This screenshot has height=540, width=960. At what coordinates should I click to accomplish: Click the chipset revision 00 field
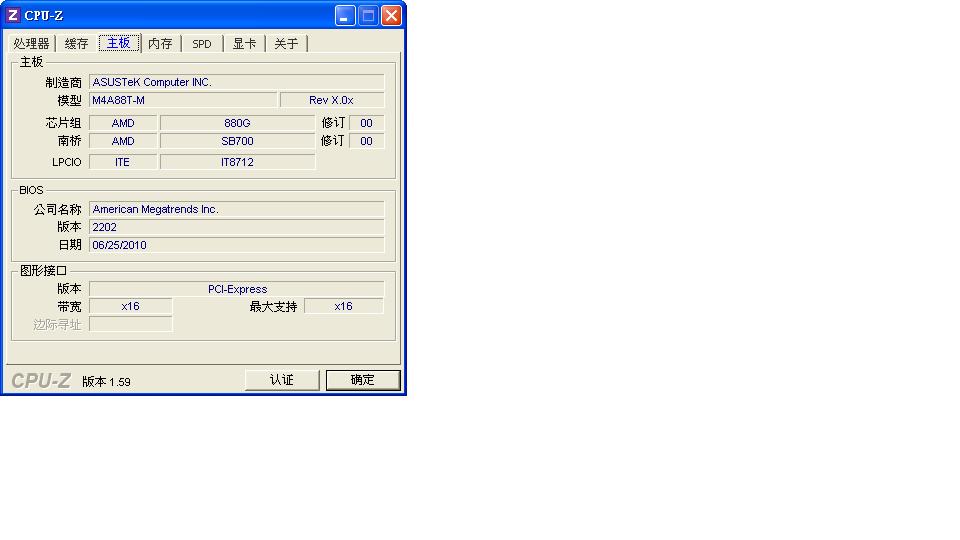click(367, 123)
